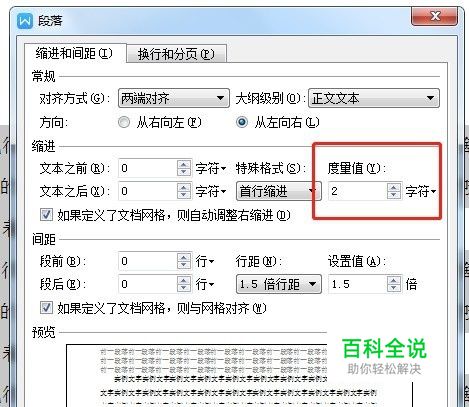469x407 pixels.
Task: Click the paragraph preview box
Action: point(239,375)
